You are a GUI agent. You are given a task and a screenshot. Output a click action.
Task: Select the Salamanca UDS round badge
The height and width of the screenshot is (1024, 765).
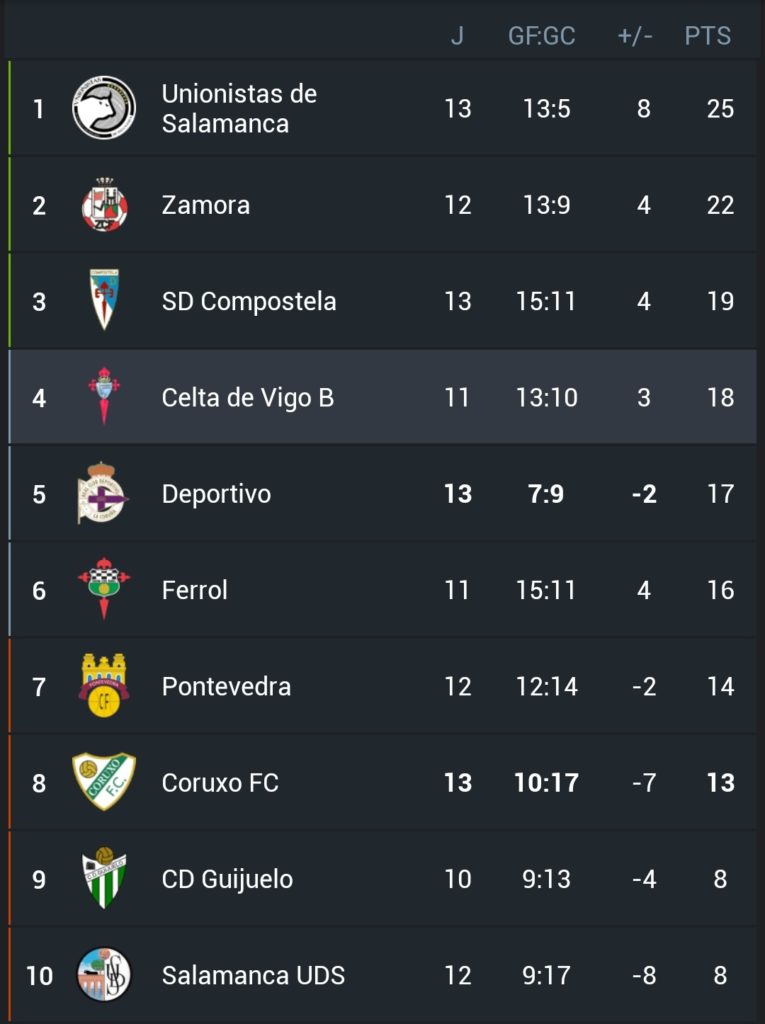(x=104, y=975)
